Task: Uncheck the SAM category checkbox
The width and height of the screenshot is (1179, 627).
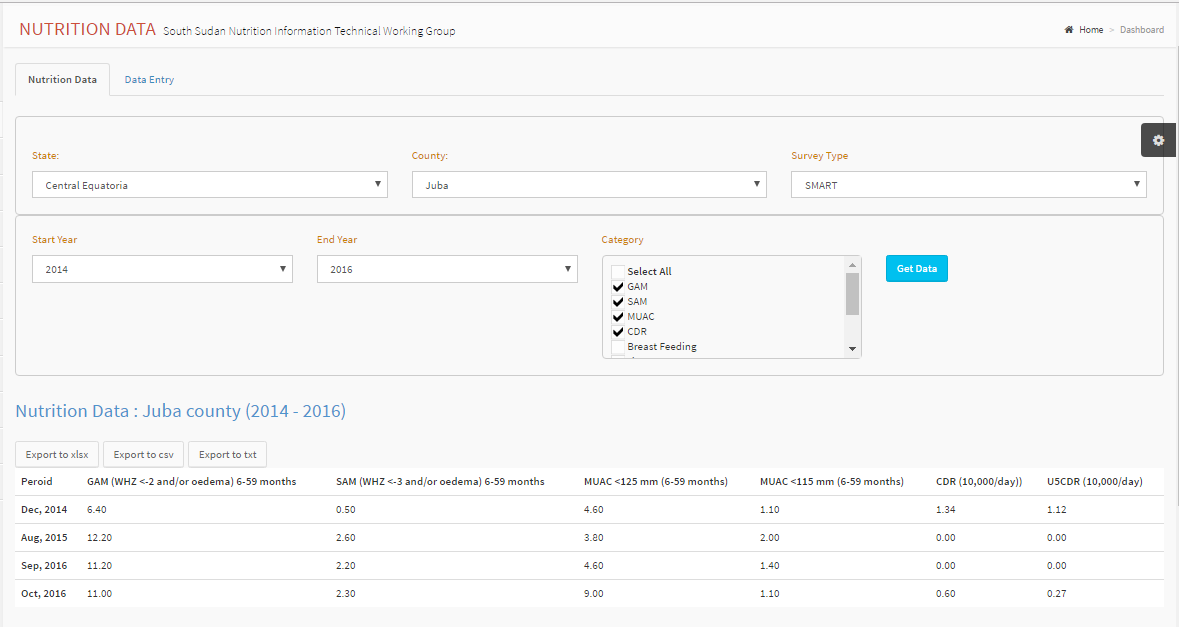Action: (618, 301)
